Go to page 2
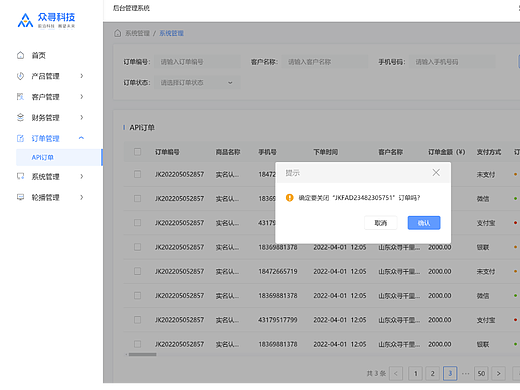This screenshot has height=390, width=520. (432, 373)
